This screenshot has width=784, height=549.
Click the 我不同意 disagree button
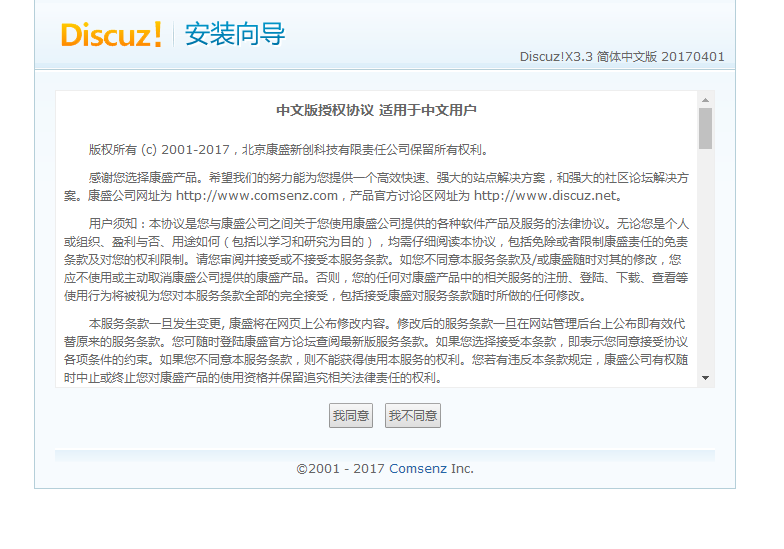click(x=412, y=416)
